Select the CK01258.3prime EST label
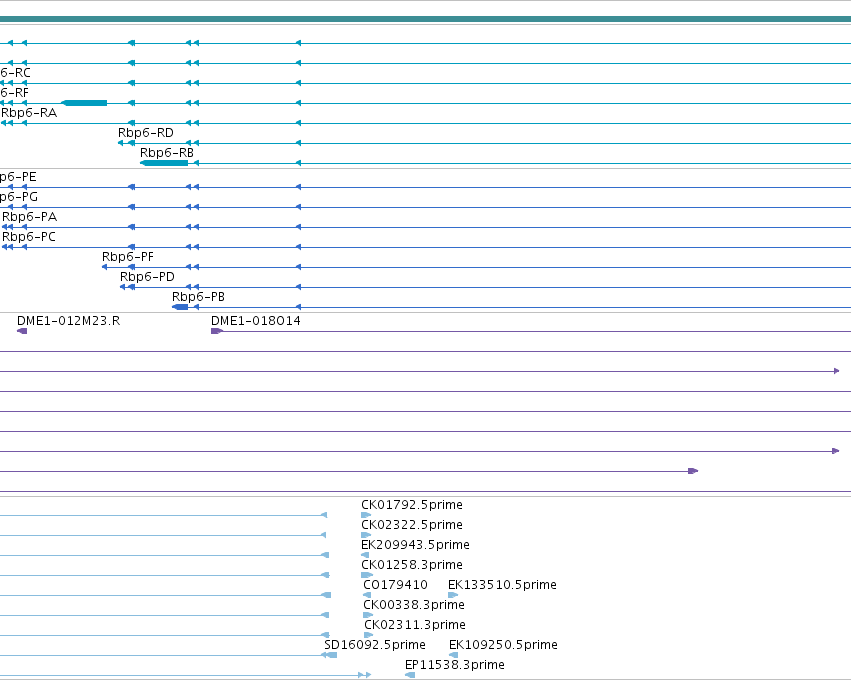 412,565
